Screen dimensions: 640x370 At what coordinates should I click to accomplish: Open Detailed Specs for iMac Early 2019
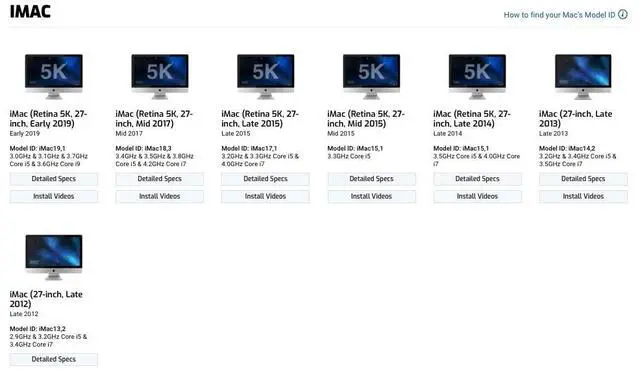[x=53, y=179]
